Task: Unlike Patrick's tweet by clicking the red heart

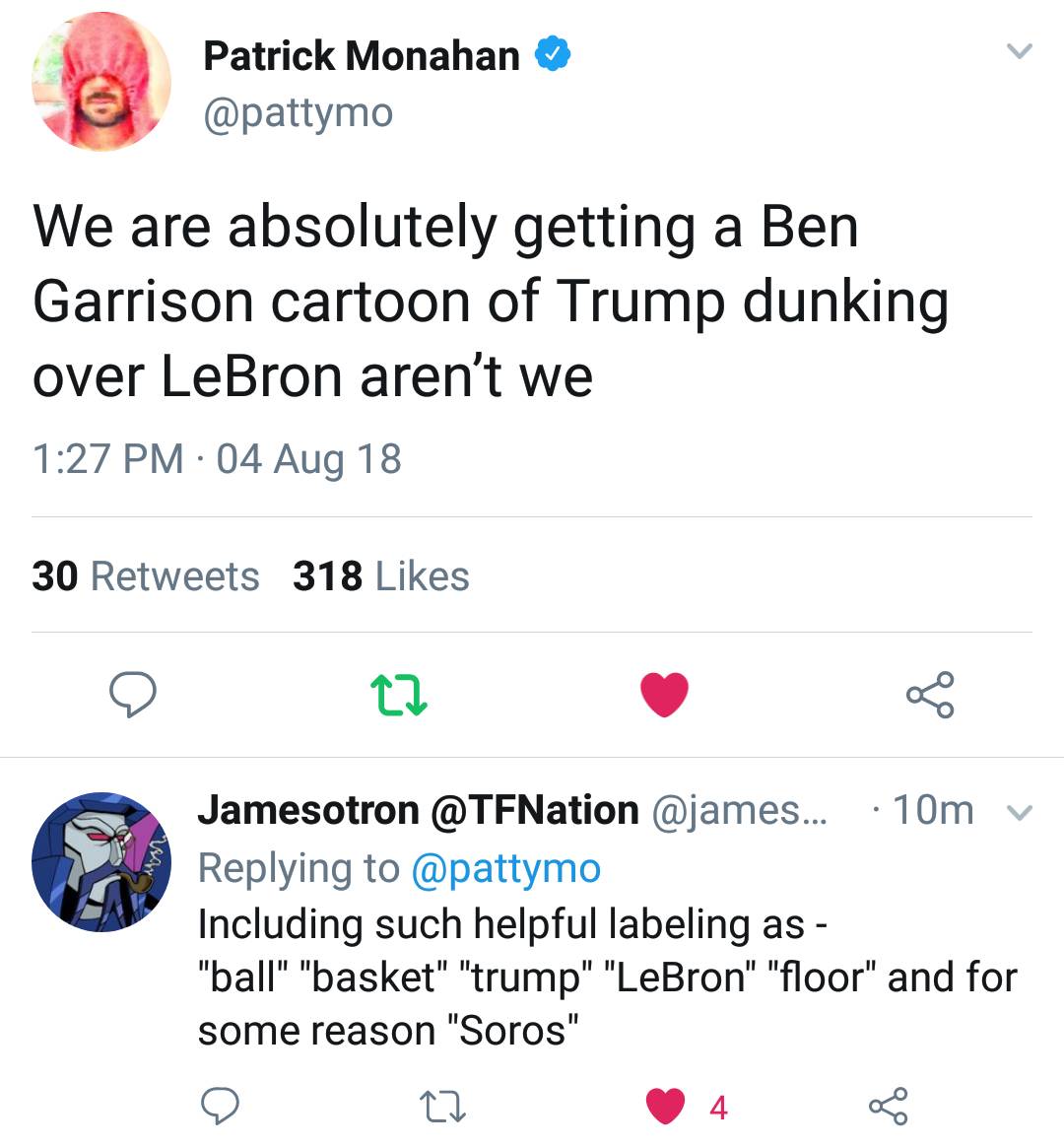Action: [x=664, y=695]
